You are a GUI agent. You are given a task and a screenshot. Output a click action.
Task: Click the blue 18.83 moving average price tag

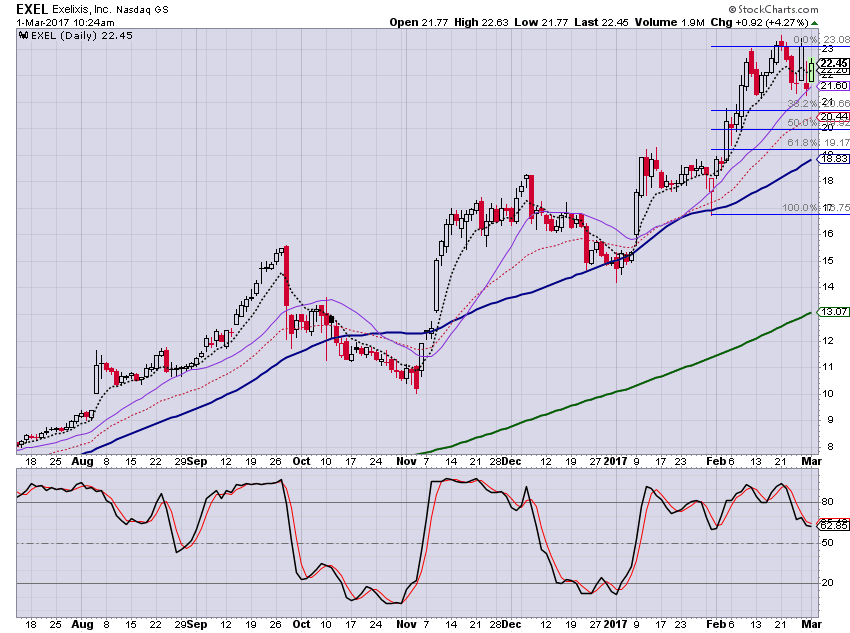click(x=833, y=159)
